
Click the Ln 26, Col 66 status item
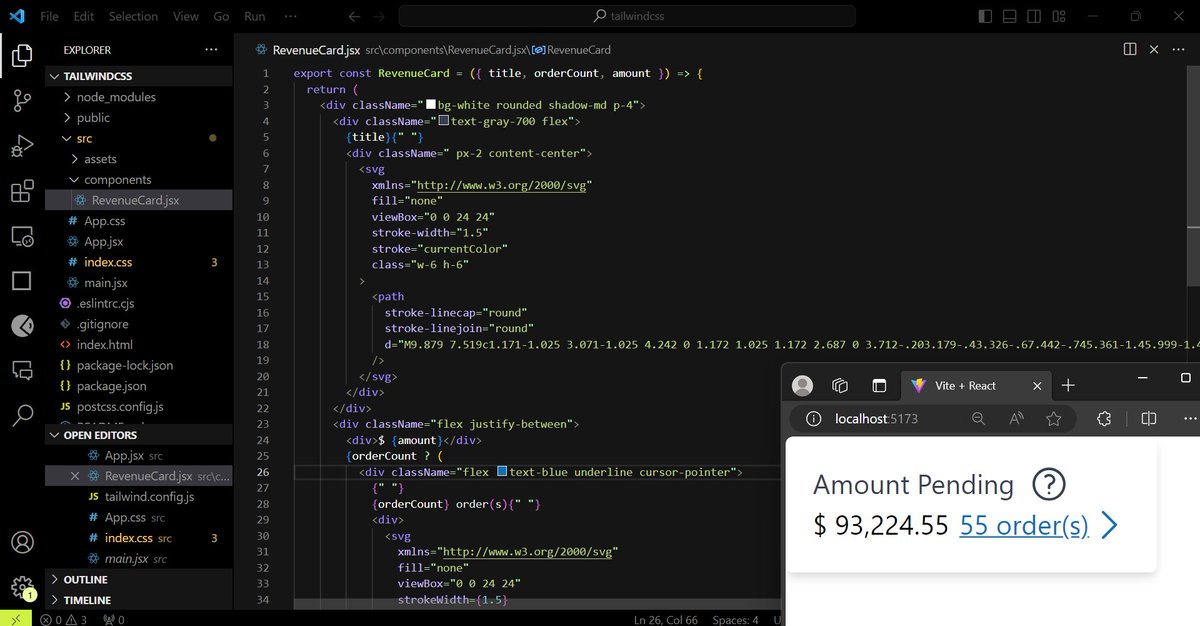(x=667, y=620)
